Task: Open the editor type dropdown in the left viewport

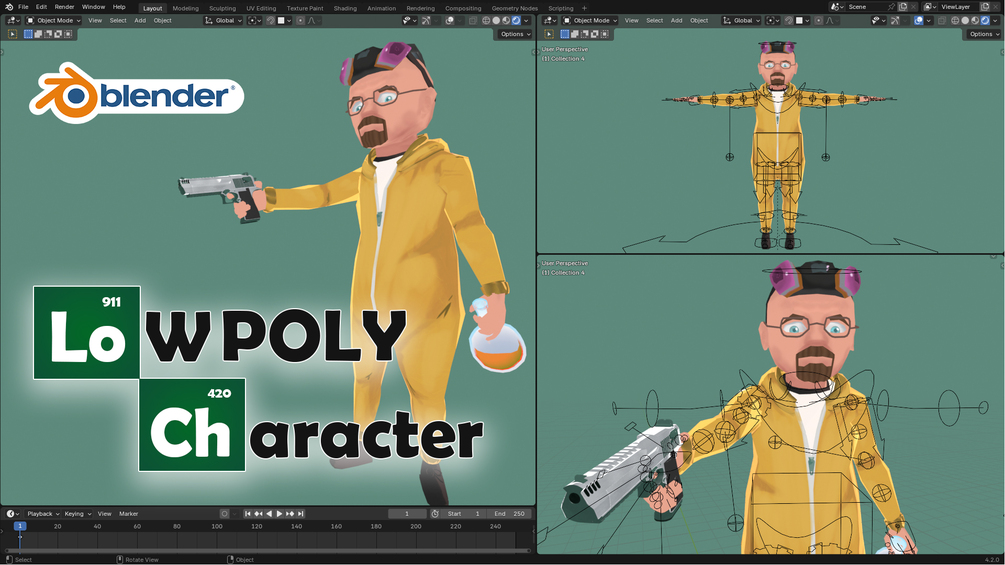Action: [x=13, y=20]
